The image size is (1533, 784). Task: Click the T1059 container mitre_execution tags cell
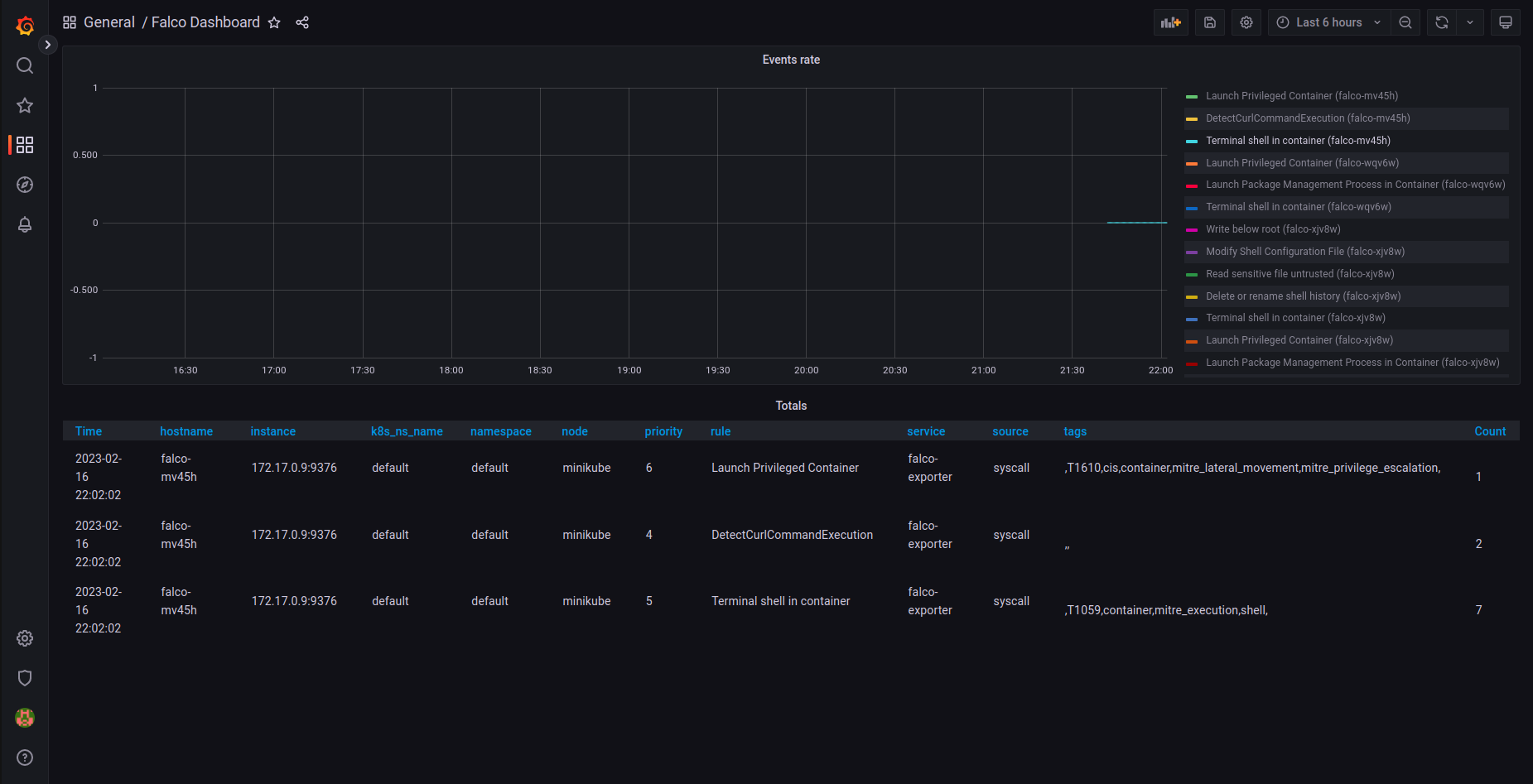point(1166,610)
